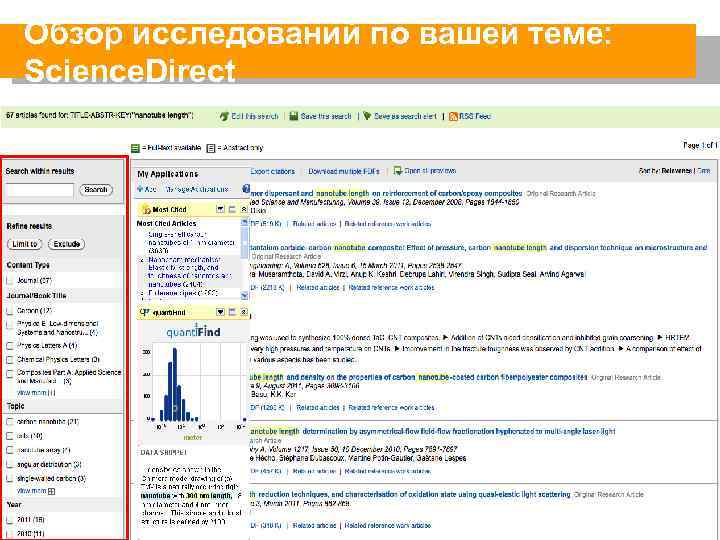720x540 pixels.
Task: Click scroll down arrow in Most Cited list
Action: pyautogui.click(x=244, y=296)
